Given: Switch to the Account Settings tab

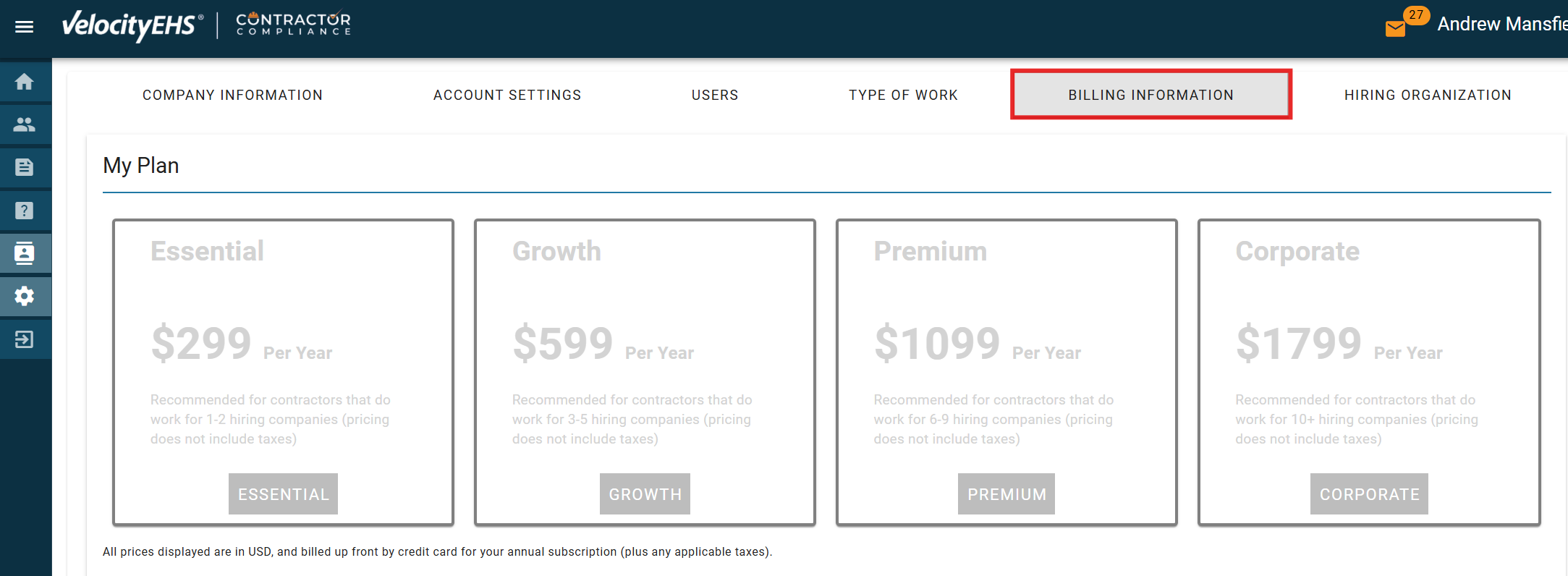Looking at the screenshot, I should 507,95.
